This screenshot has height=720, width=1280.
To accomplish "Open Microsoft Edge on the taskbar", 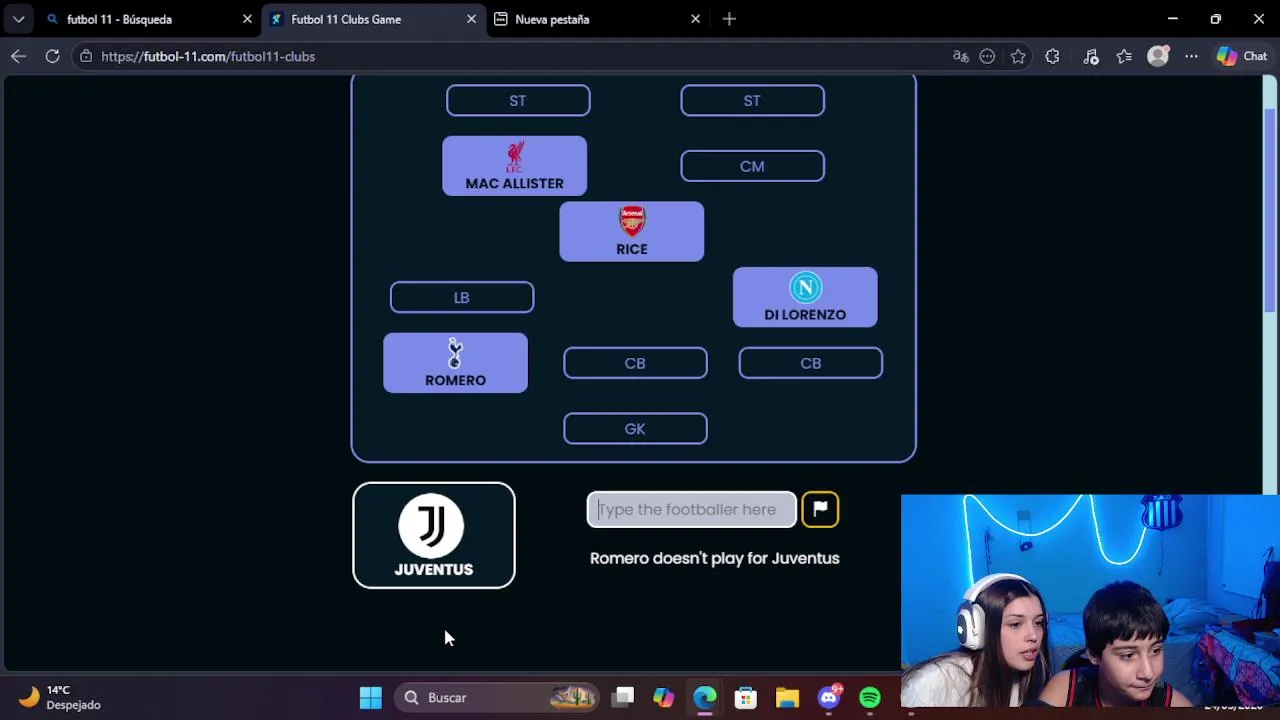I will [705, 697].
